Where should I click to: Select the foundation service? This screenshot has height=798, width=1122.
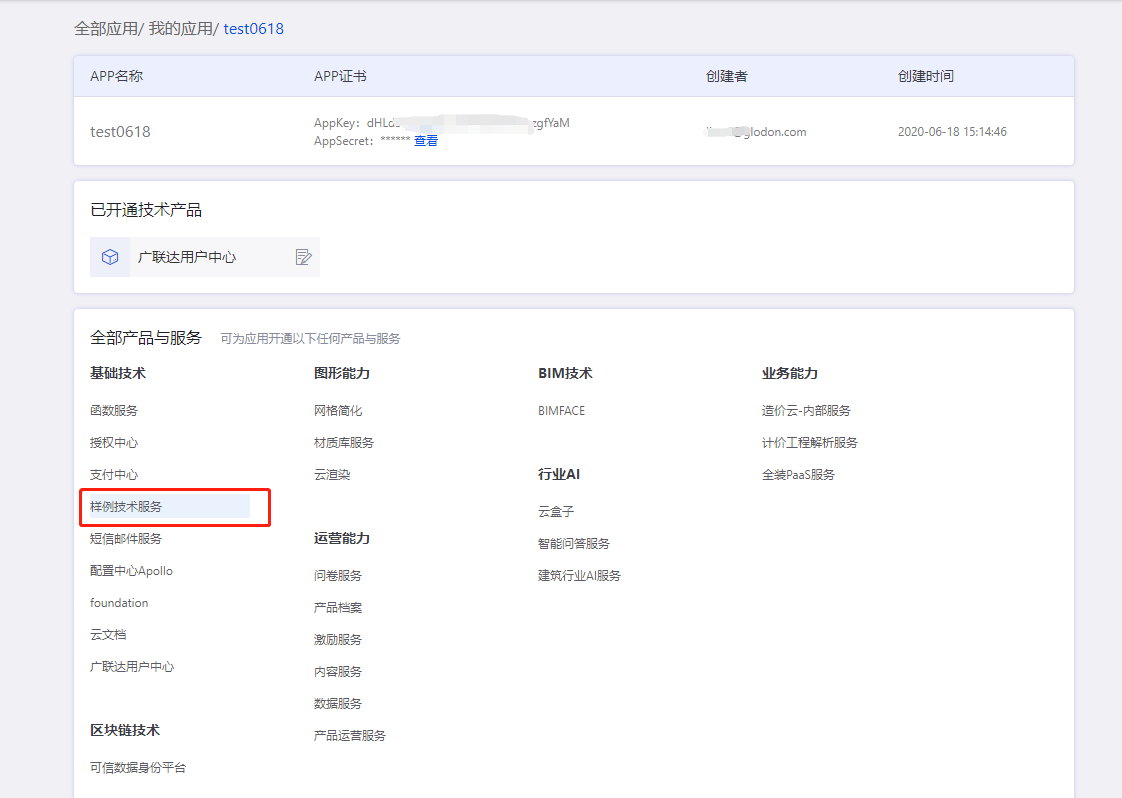tap(119, 603)
